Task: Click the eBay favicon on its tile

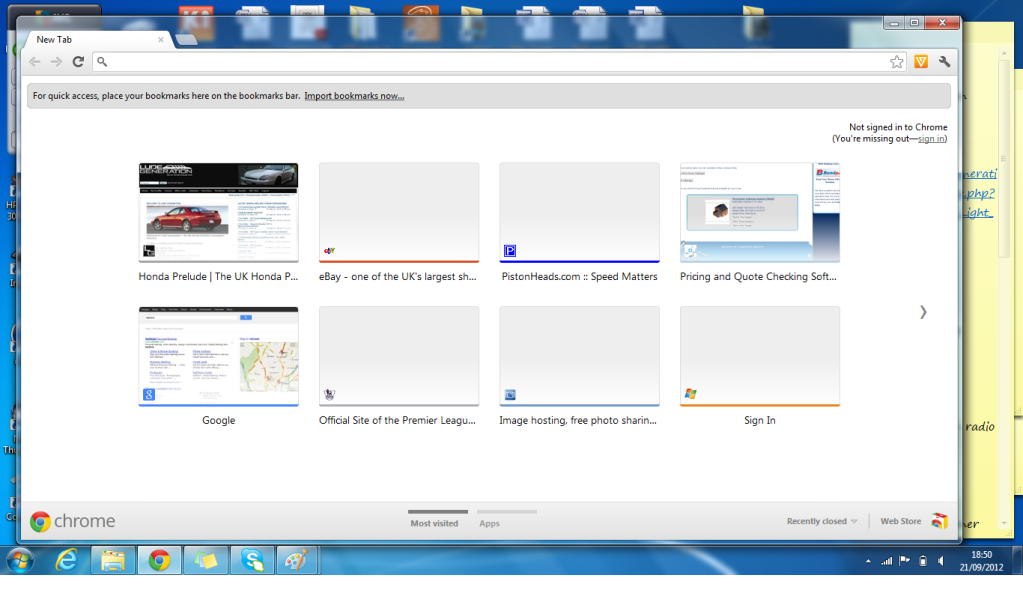Action: point(329,251)
